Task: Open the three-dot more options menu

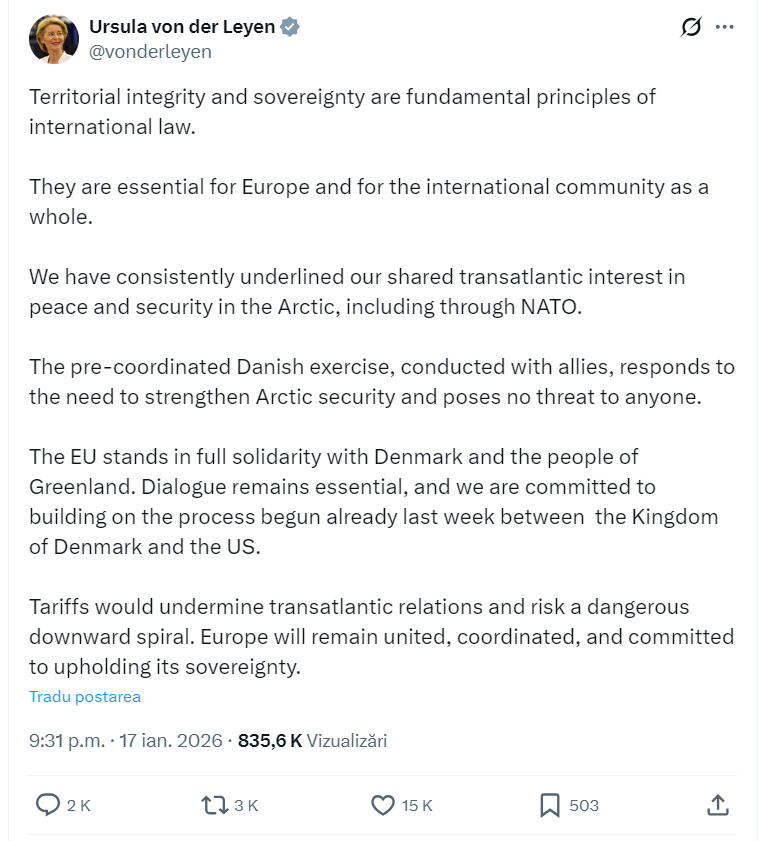Action: [726, 27]
